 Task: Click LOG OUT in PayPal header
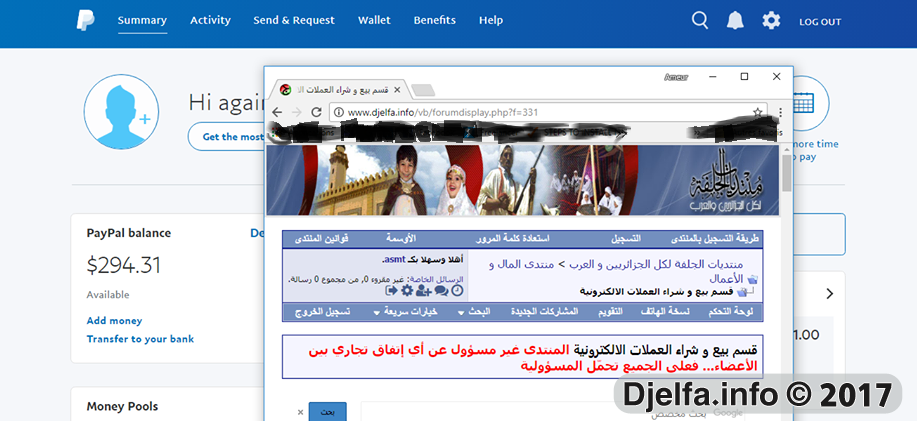coord(820,22)
